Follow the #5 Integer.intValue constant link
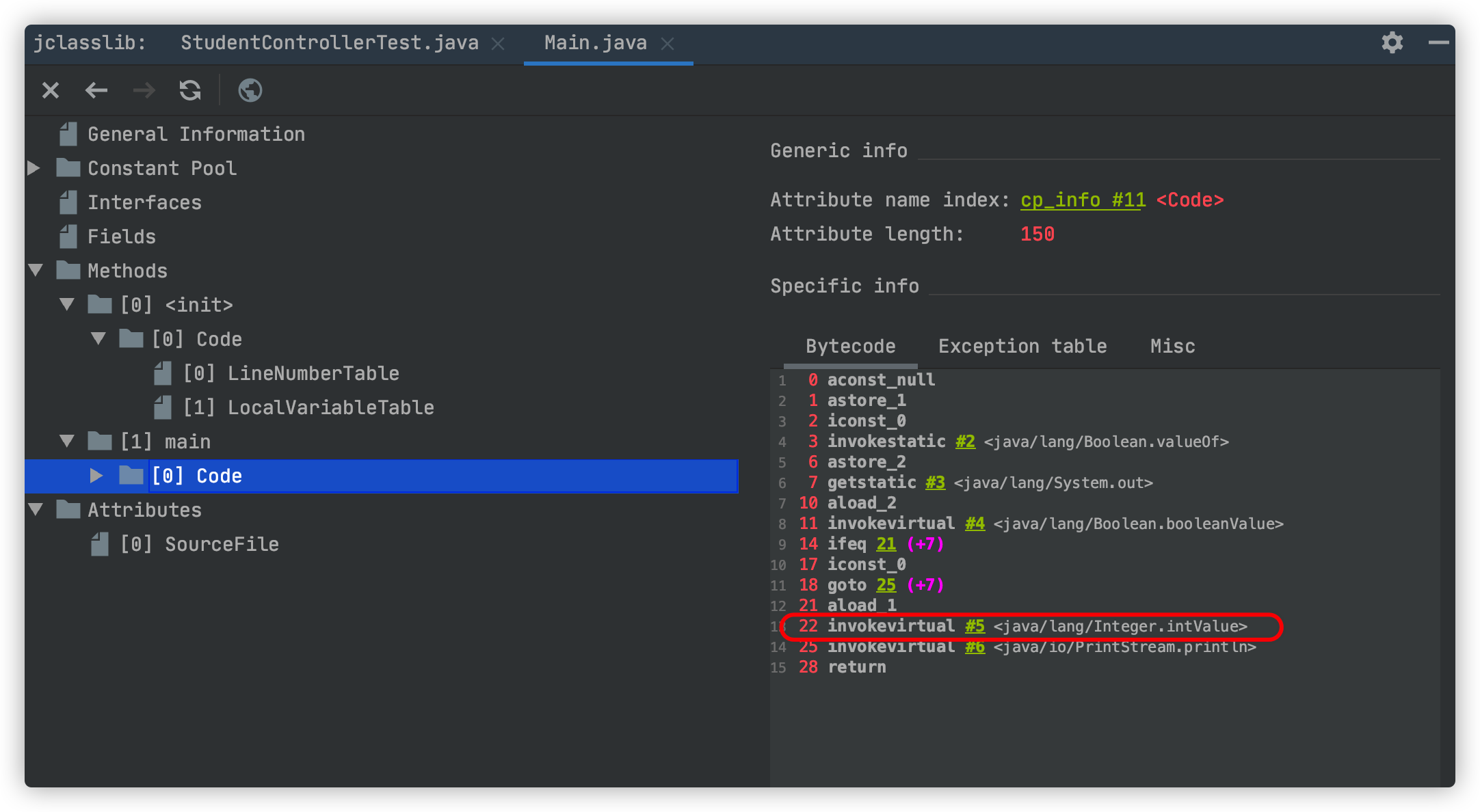The width and height of the screenshot is (1480, 812). [975, 626]
